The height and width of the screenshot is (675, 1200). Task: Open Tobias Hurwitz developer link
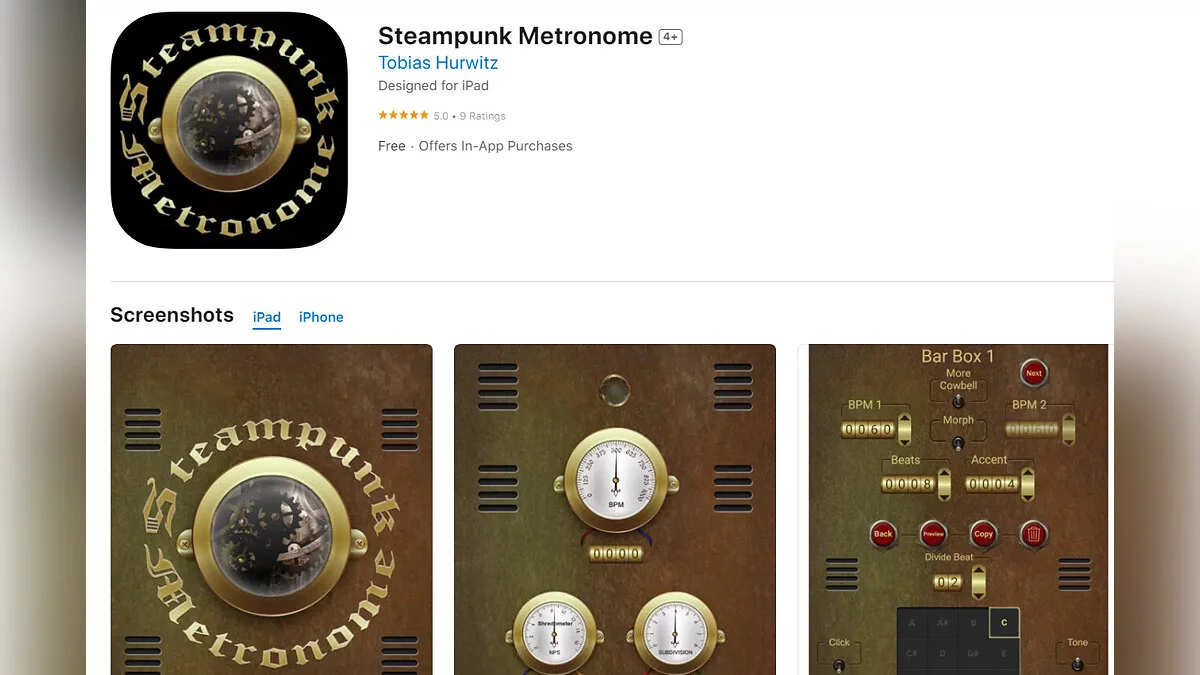click(x=438, y=62)
